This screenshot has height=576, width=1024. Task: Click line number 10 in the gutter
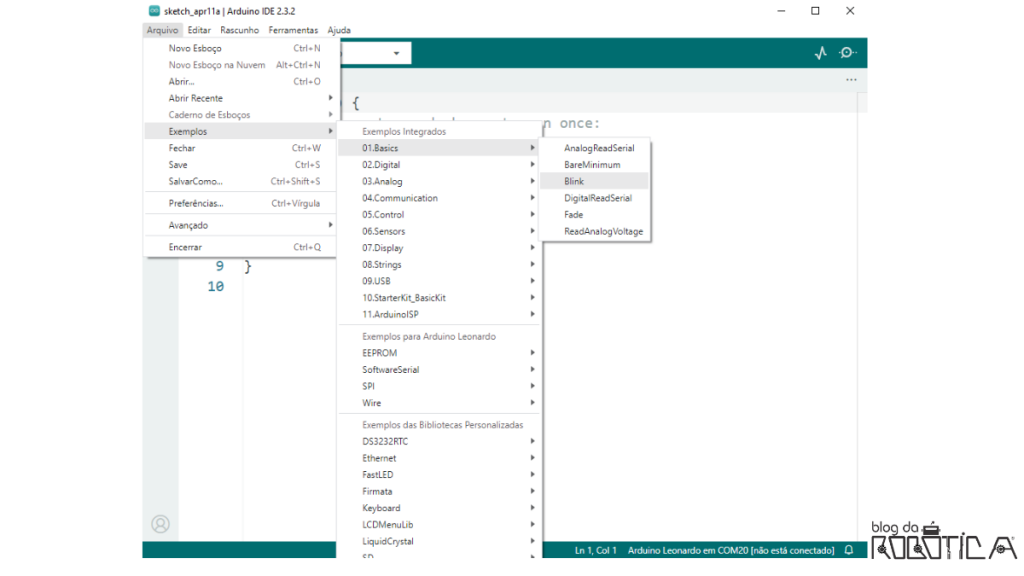pos(216,286)
